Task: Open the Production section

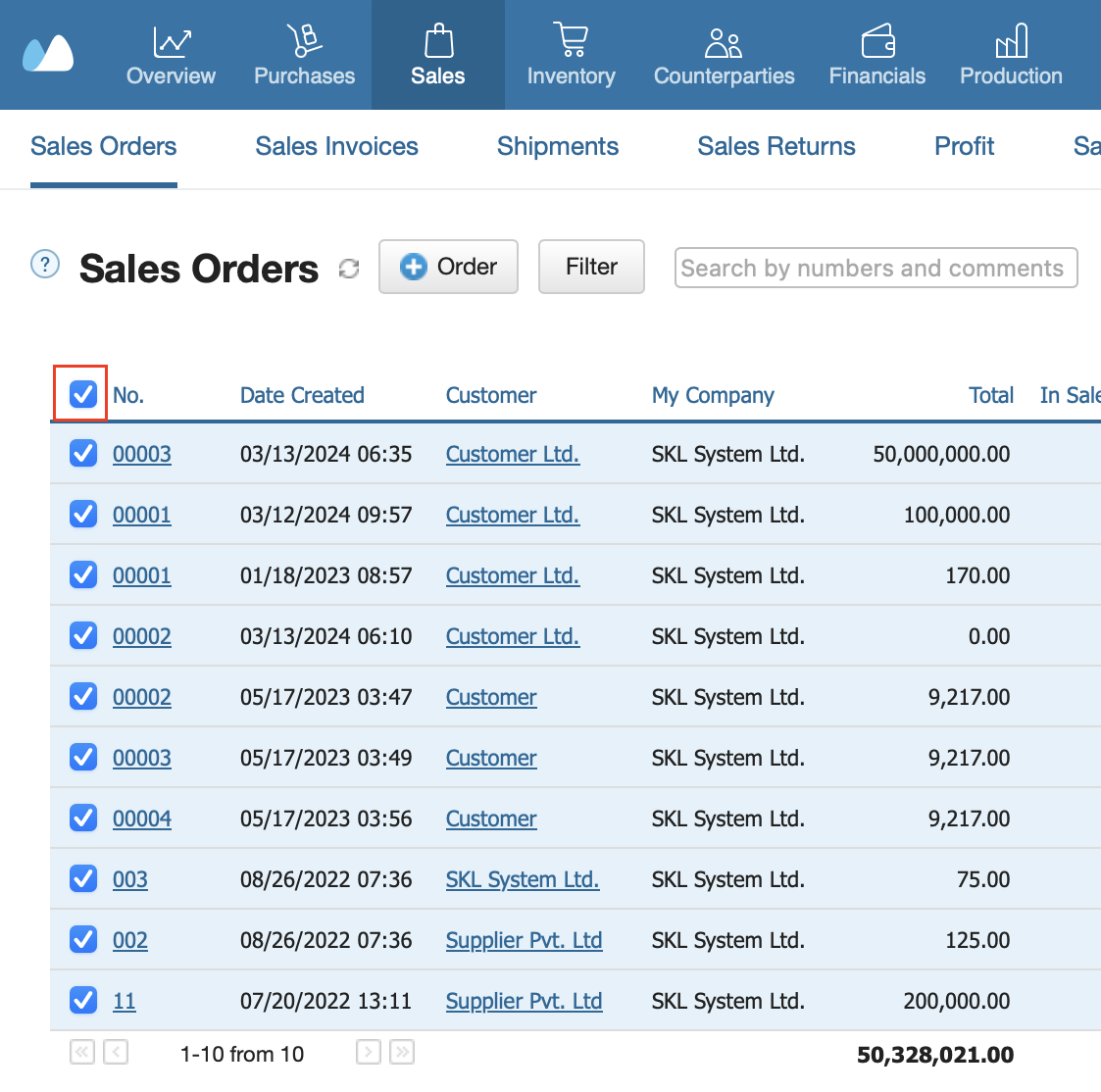Action: pos(1011,55)
